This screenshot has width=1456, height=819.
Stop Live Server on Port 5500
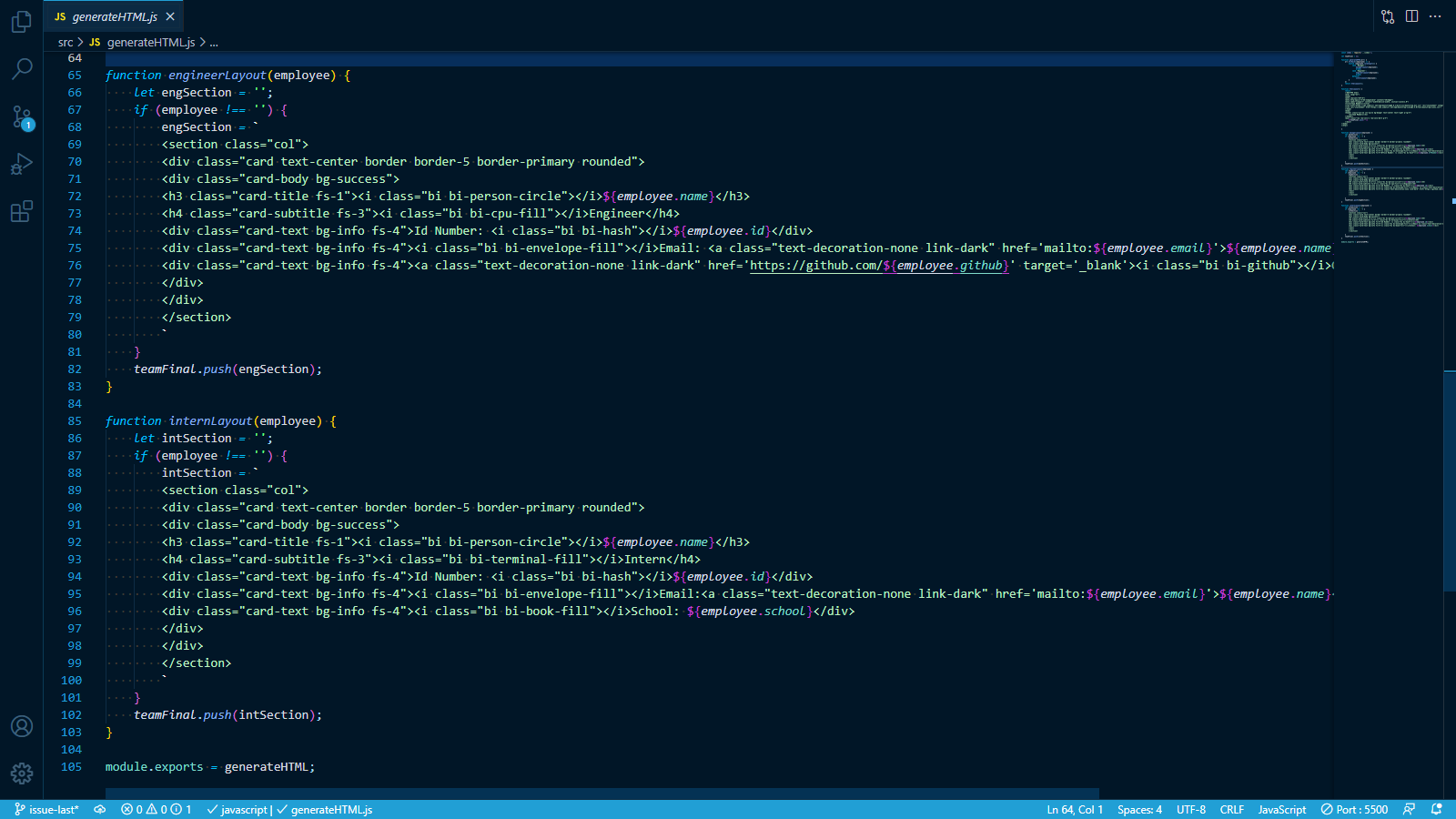click(1355, 809)
